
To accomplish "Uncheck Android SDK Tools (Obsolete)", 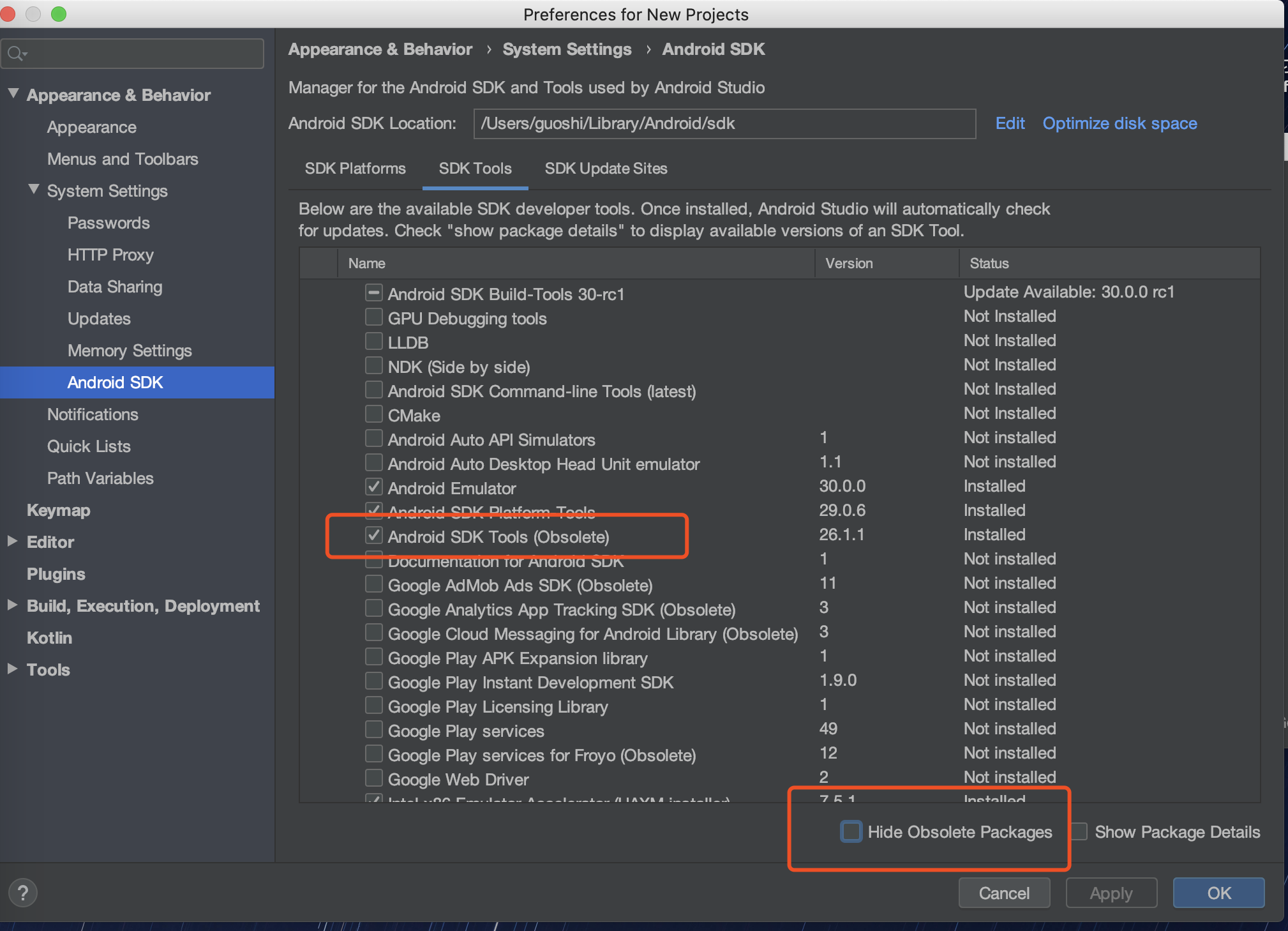I will (x=374, y=536).
